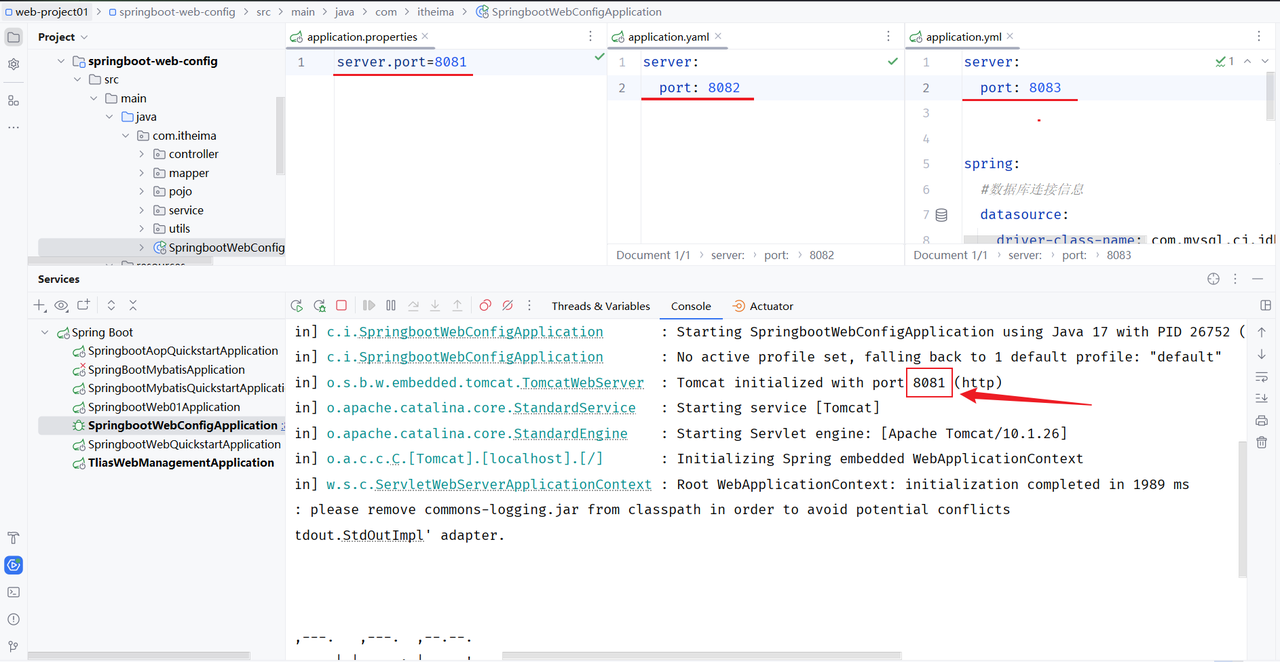This screenshot has width=1280, height=662.
Task: Open TomcatWebServer link in console
Action: click(583, 382)
